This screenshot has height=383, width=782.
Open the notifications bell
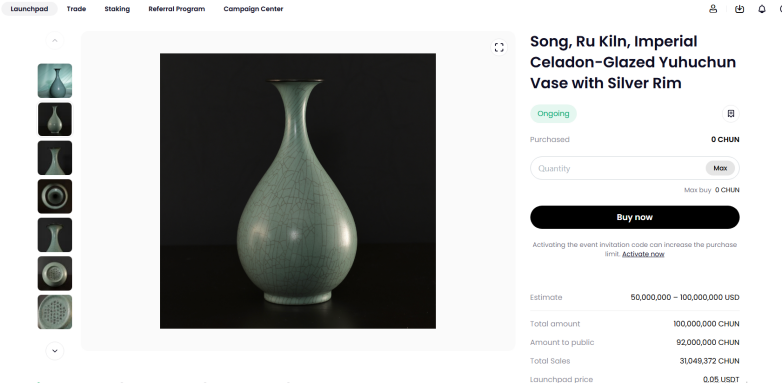(762, 9)
